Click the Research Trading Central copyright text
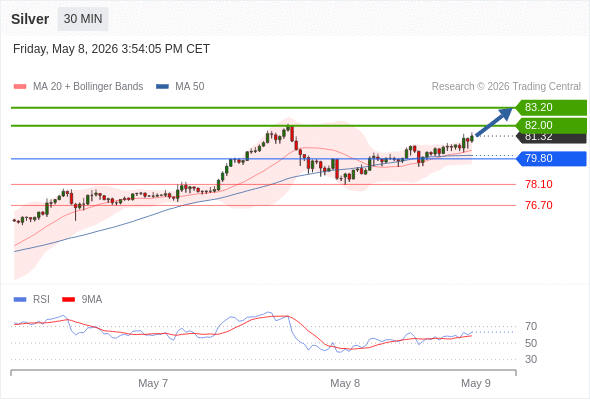This screenshot has height=400, width=590. click(x=506, y=87)
